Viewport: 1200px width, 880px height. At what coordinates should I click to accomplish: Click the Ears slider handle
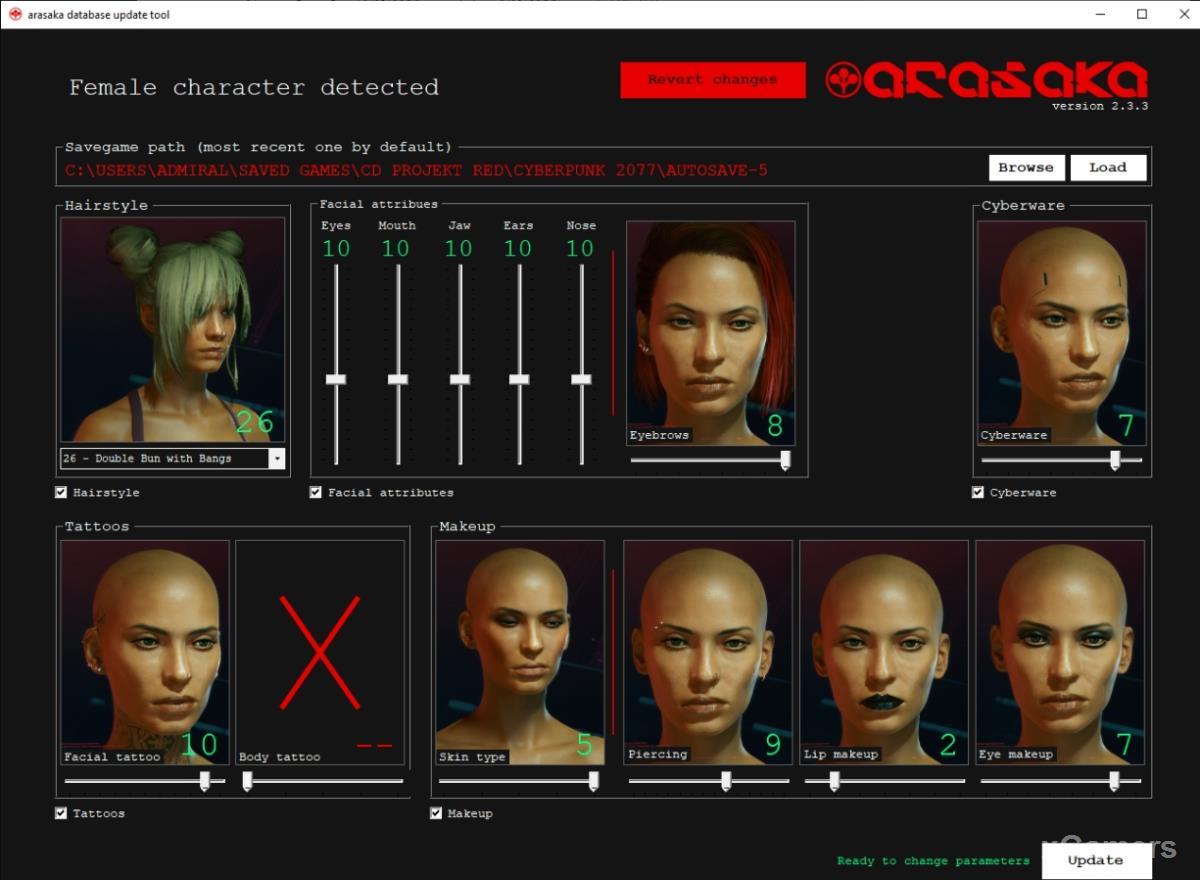[519, 379]
